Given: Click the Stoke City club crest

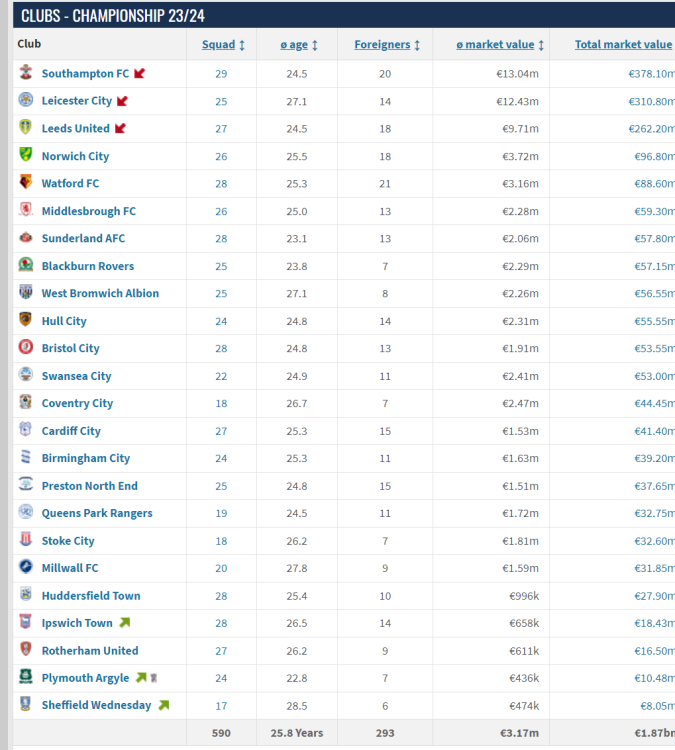Looking at the screenshot, I should pyautogui.click(x=26, y=540).
